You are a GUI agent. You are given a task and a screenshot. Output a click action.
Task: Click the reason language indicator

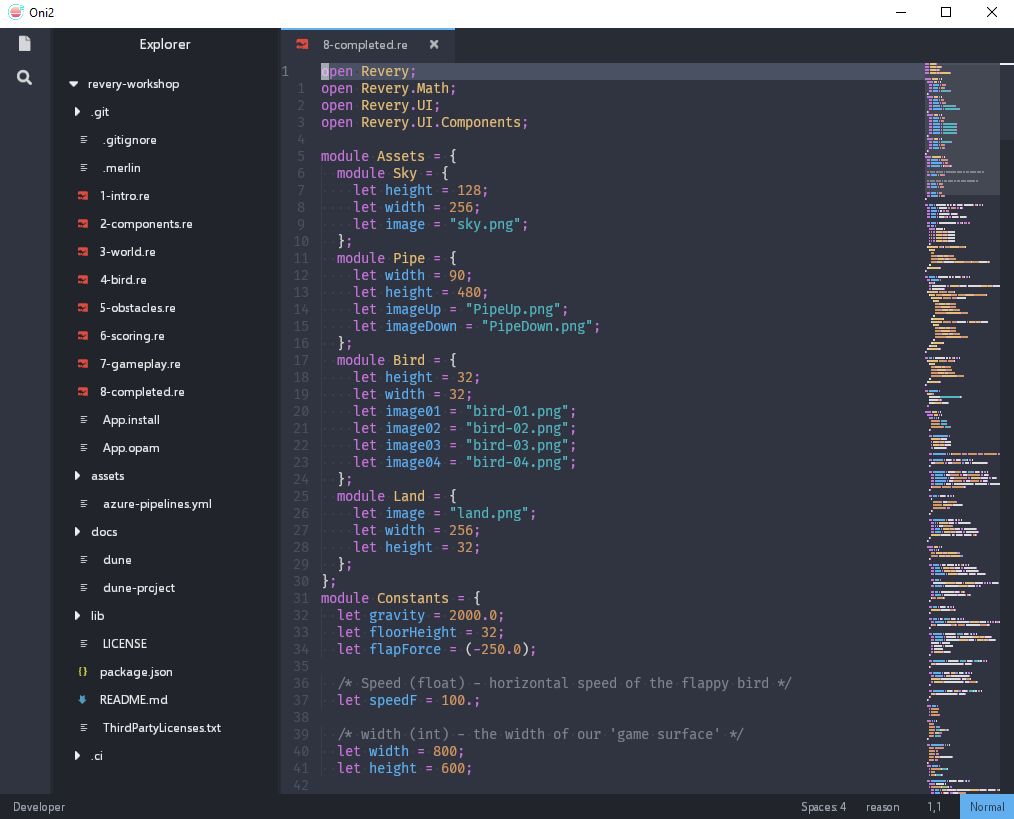click(x=882, y=807)
